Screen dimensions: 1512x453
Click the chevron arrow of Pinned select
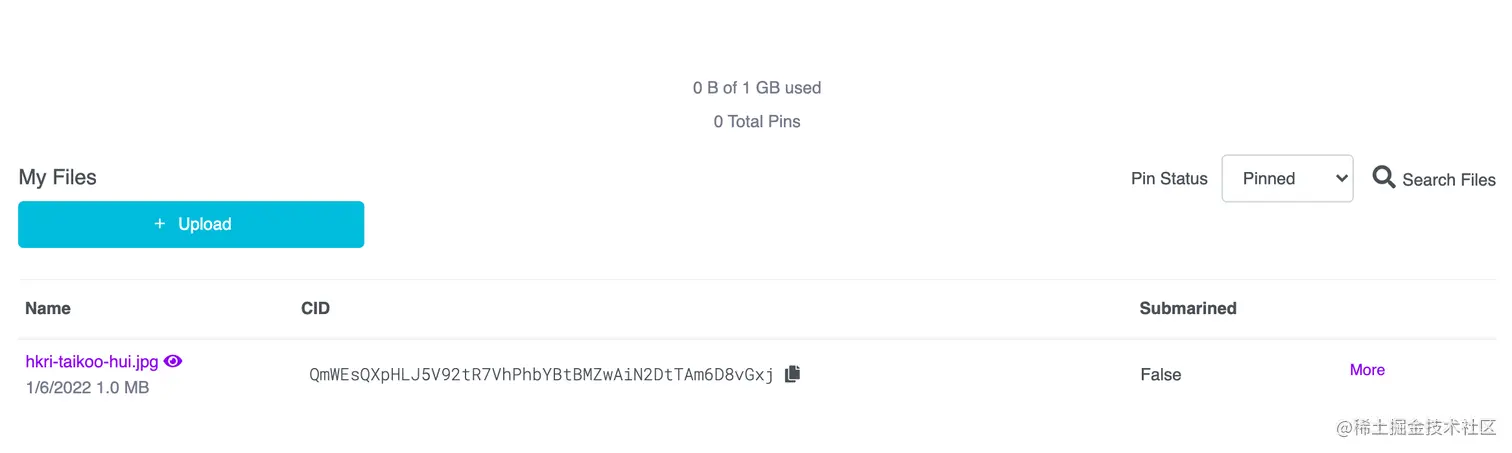click(1341, 178)
